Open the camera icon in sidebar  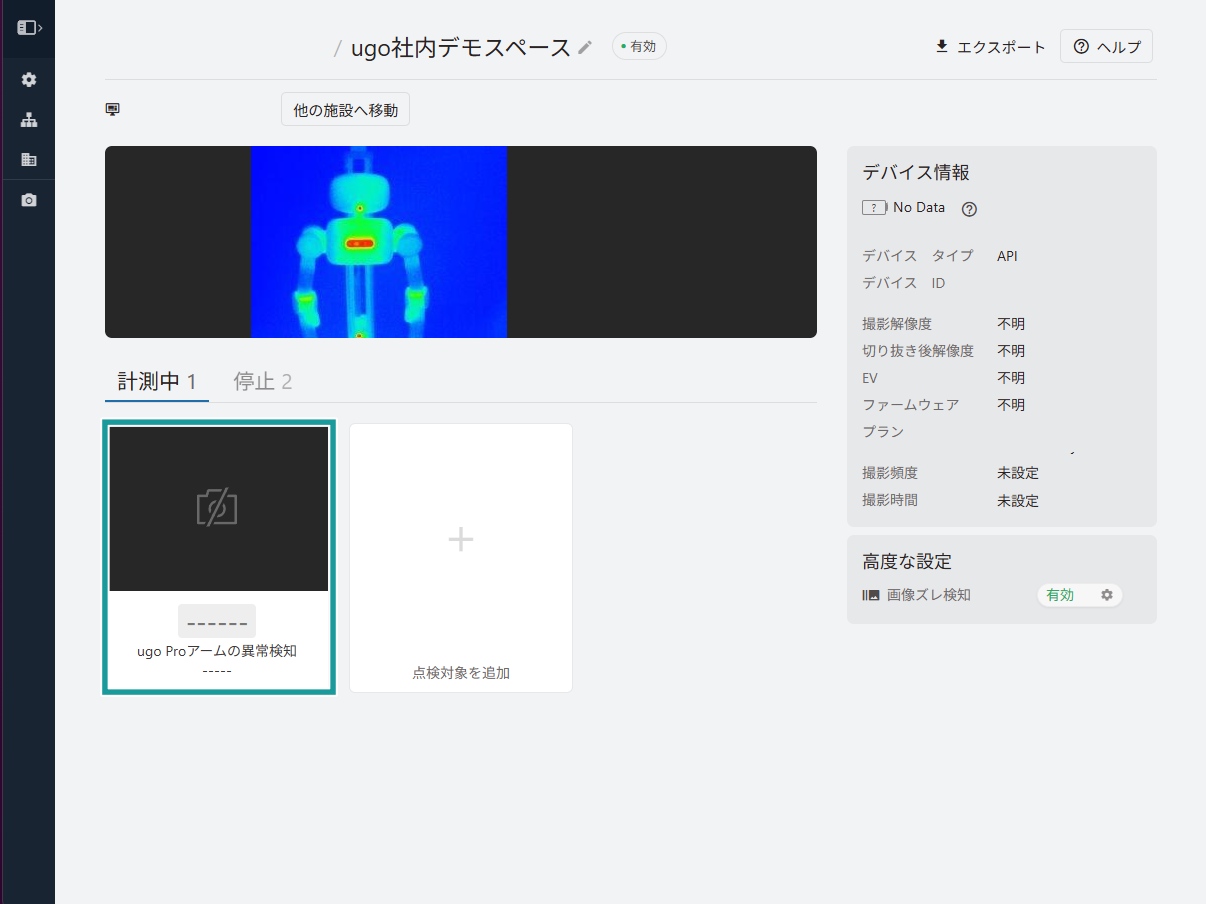click(x=29, y=200)
